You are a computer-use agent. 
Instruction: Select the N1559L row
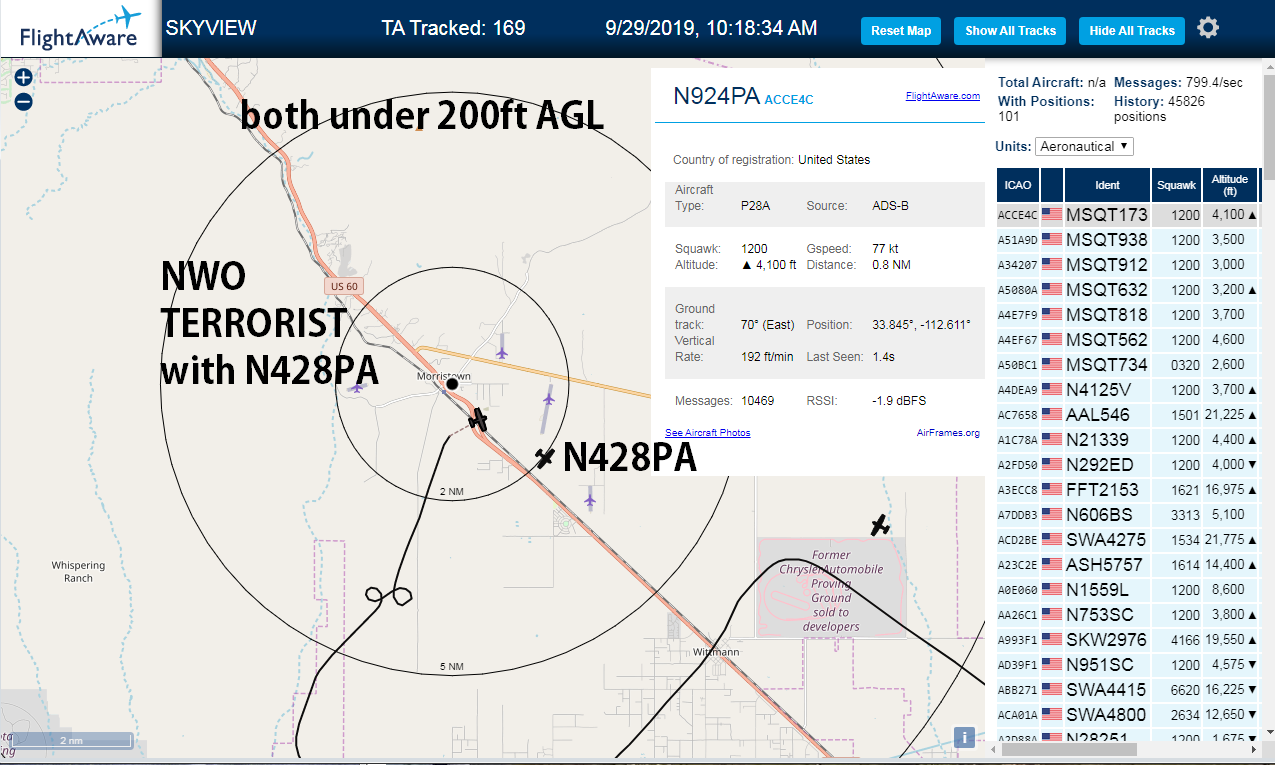[x=1128, y=589]
